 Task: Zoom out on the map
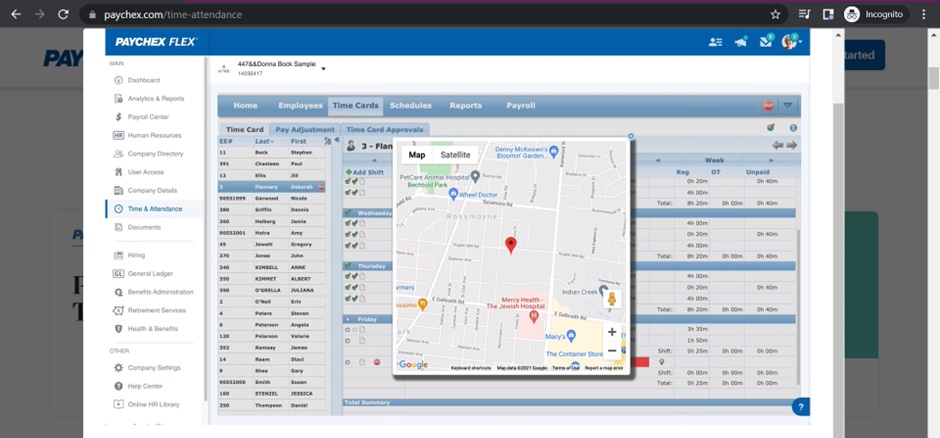point(612,351)
